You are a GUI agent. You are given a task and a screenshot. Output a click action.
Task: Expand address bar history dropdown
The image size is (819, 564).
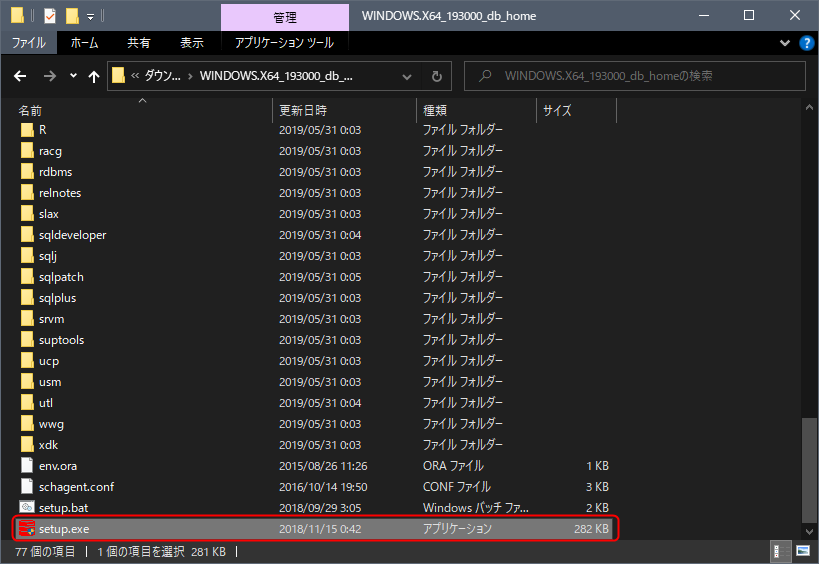click(406, 77)
